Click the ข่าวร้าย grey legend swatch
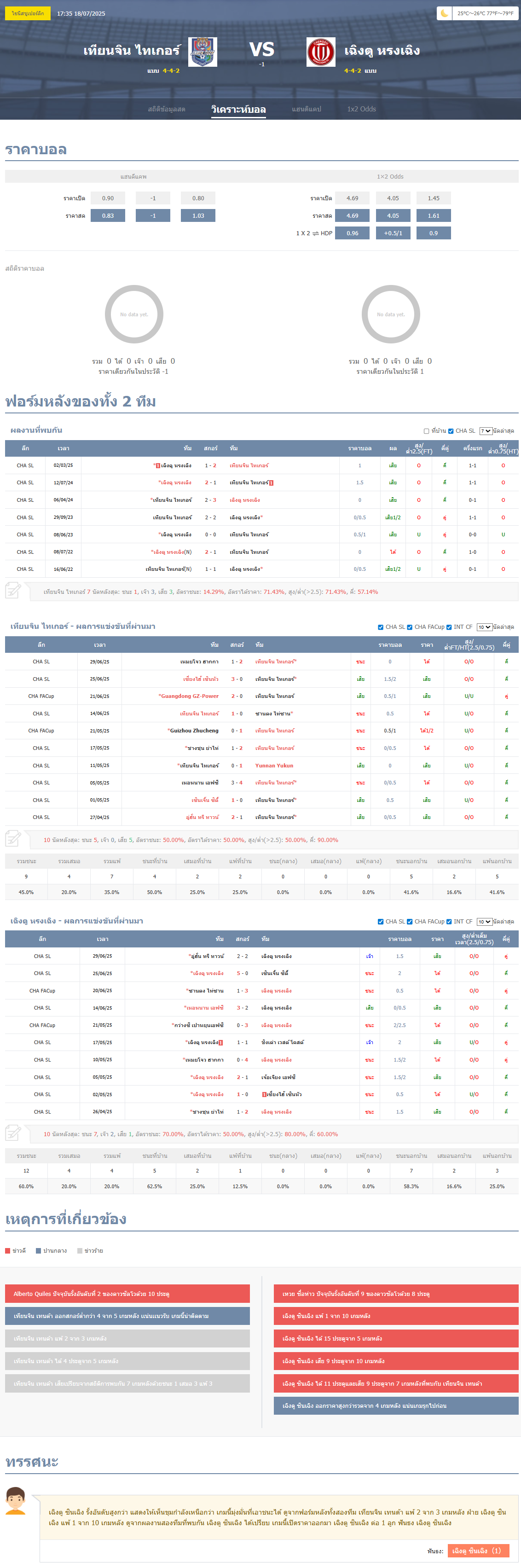 [80, 1250]
